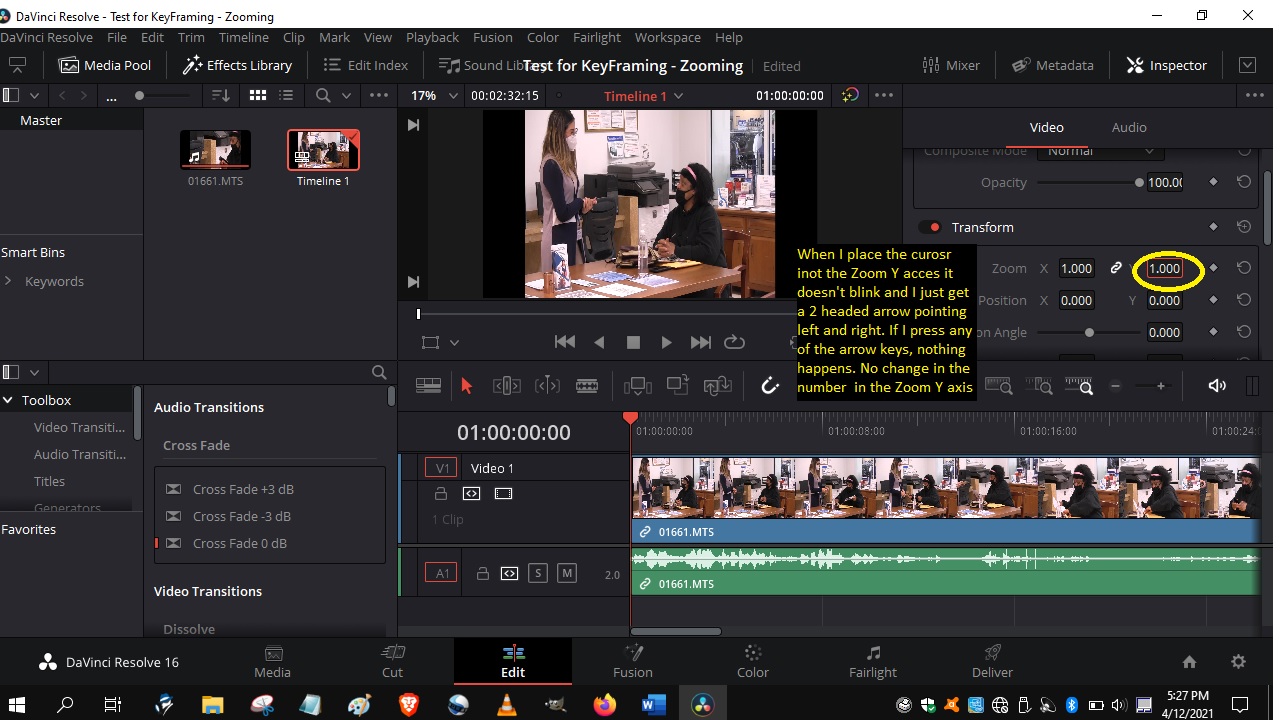The image size is (1280, 720).
Task: Click the media pool search magnifier
Action: click(323, 95)
